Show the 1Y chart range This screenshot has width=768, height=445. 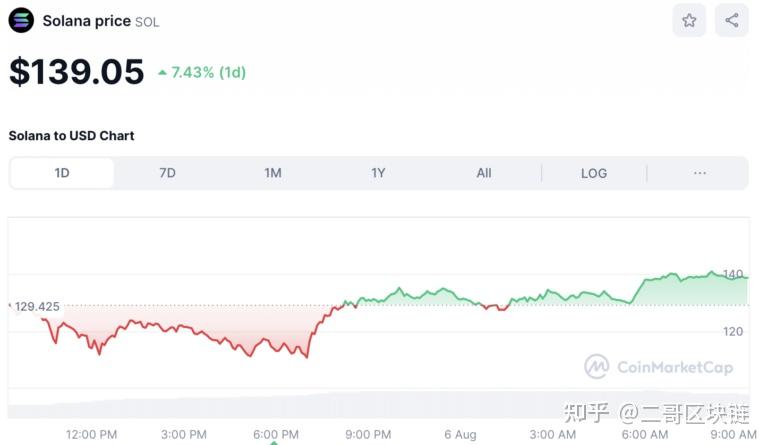pyautogui.click(x=378, y=173)
